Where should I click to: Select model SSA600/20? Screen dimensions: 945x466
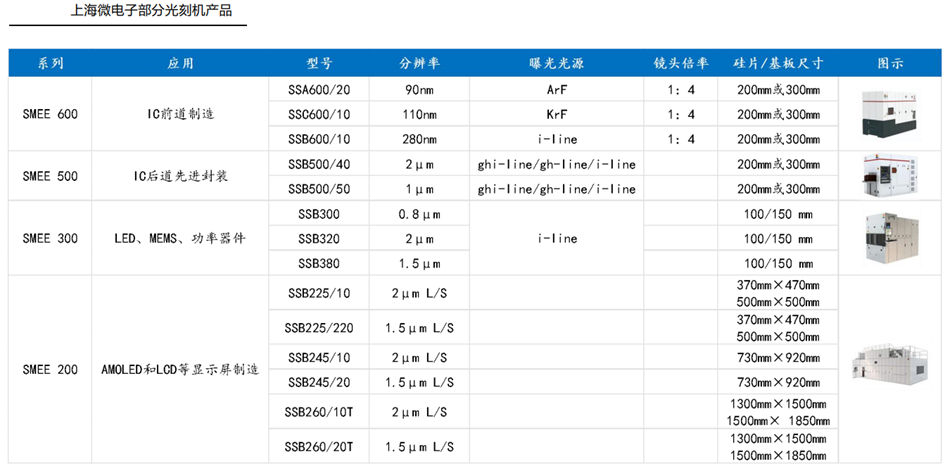tap(319, 90)
